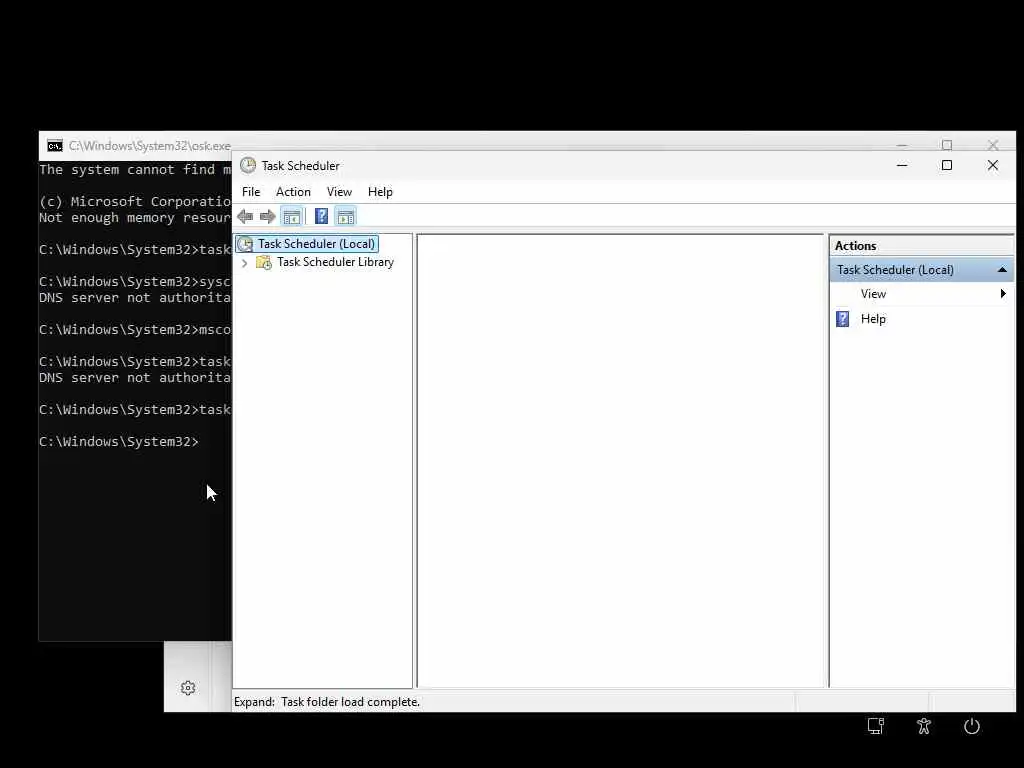1024x768 pixels.
Task: Open the View submenu in Actions pane
Action: point(921,294)
